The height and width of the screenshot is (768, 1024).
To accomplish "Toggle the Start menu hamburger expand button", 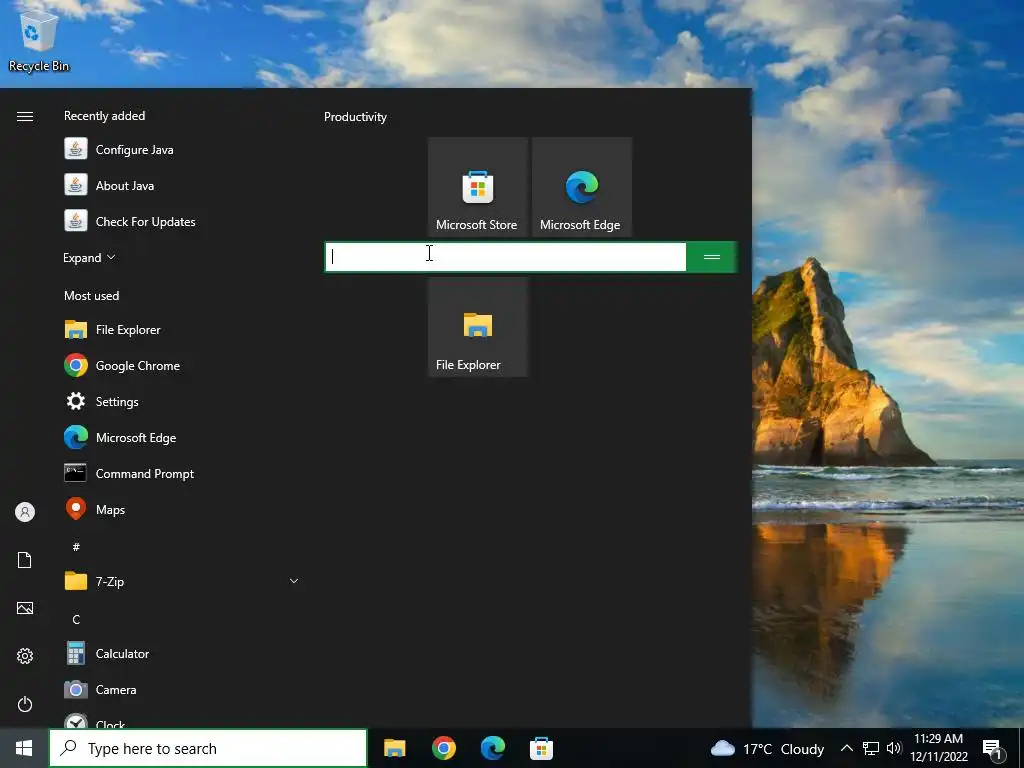I will 25,116.
